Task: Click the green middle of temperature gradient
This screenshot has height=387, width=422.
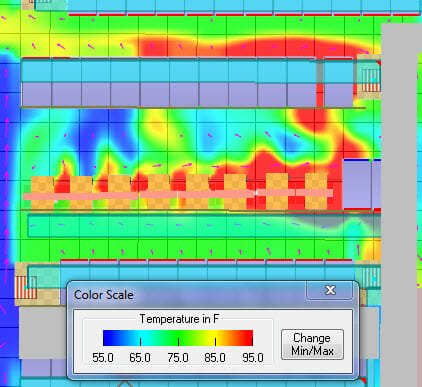Action: pos(178,337)
